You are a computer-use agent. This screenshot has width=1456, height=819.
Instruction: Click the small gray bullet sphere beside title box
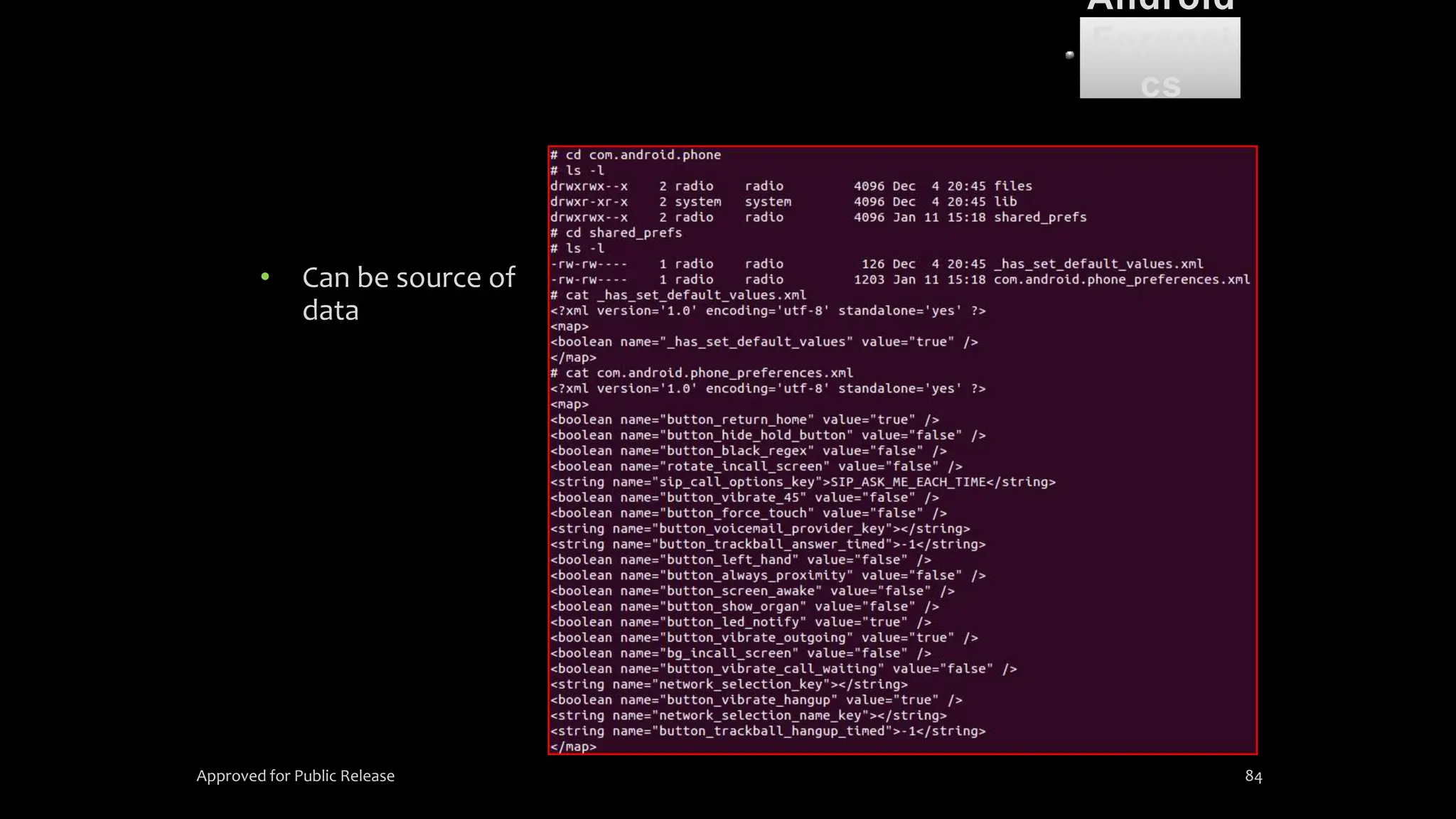(x=1069, y=55)
